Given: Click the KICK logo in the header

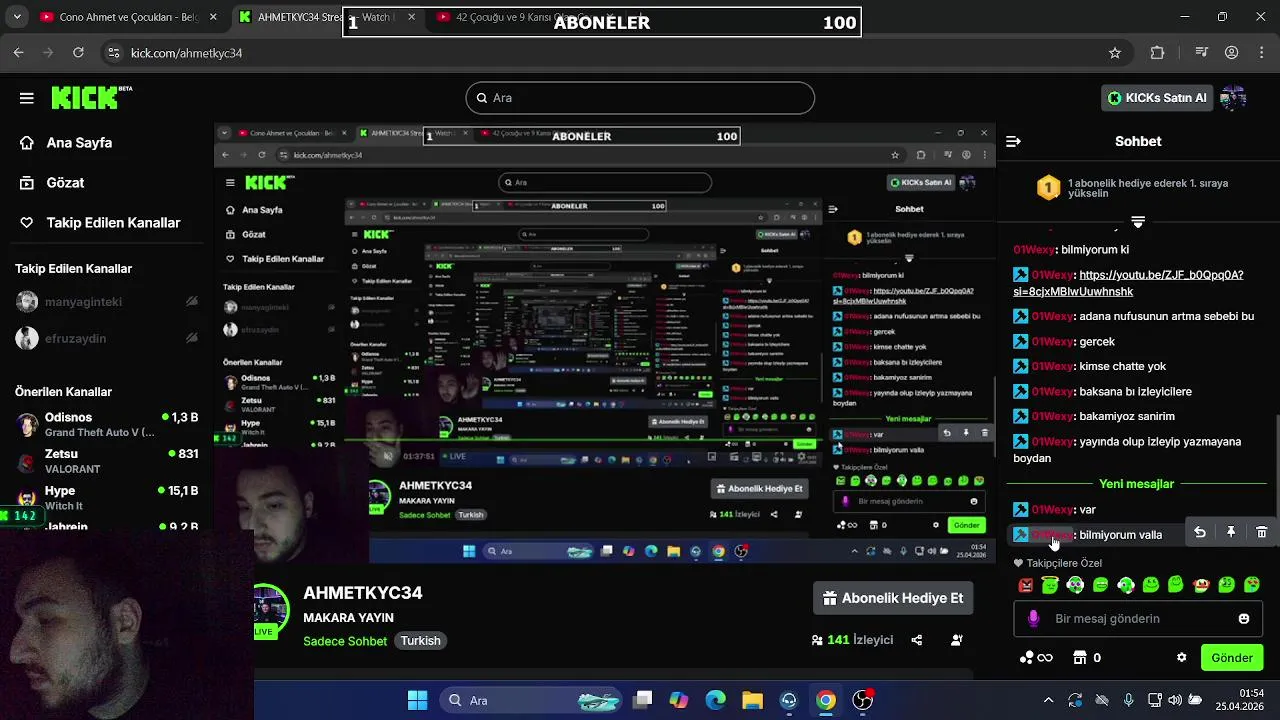Looking at the screenshot, I should (x=91, y=97).
